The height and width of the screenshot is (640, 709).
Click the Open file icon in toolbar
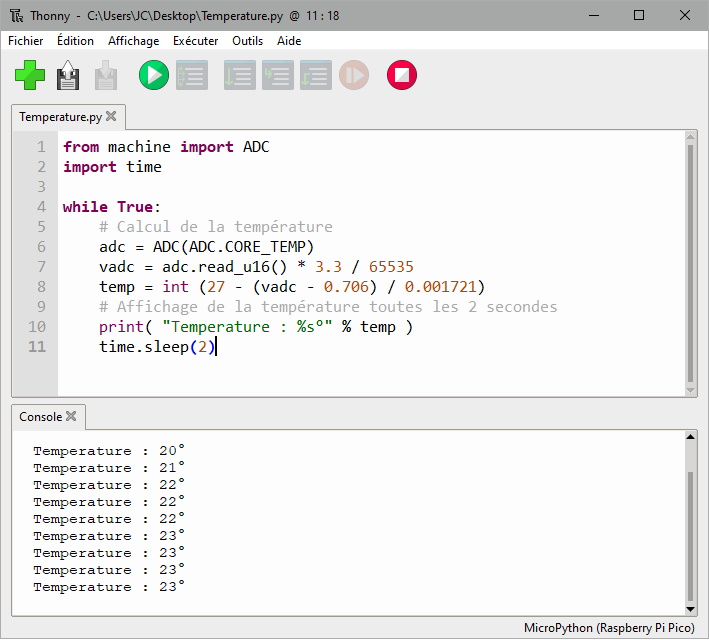click(68, 75)
